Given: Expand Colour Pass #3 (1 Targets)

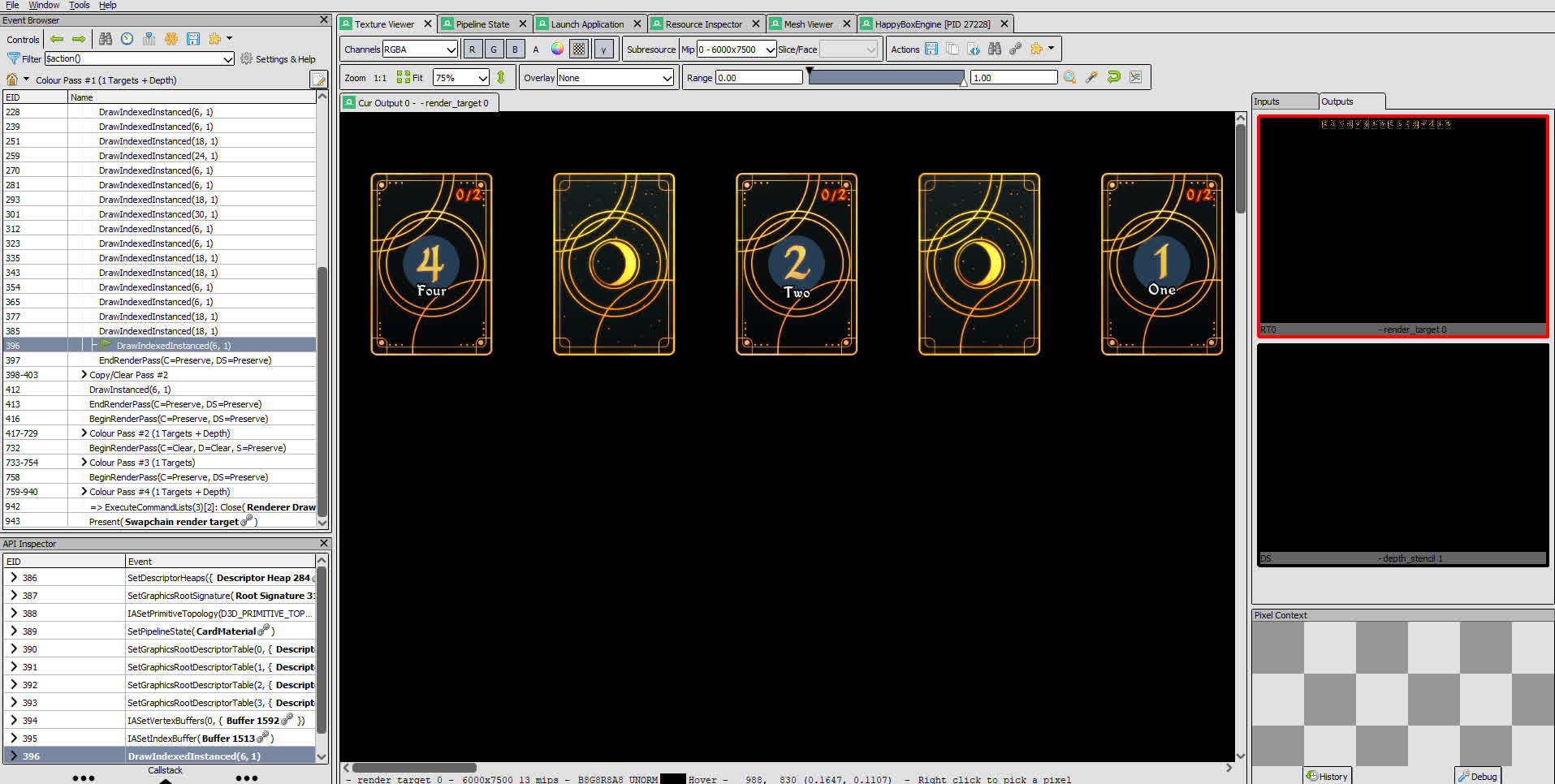Looking at the screenshot, I should pos(84,463).
